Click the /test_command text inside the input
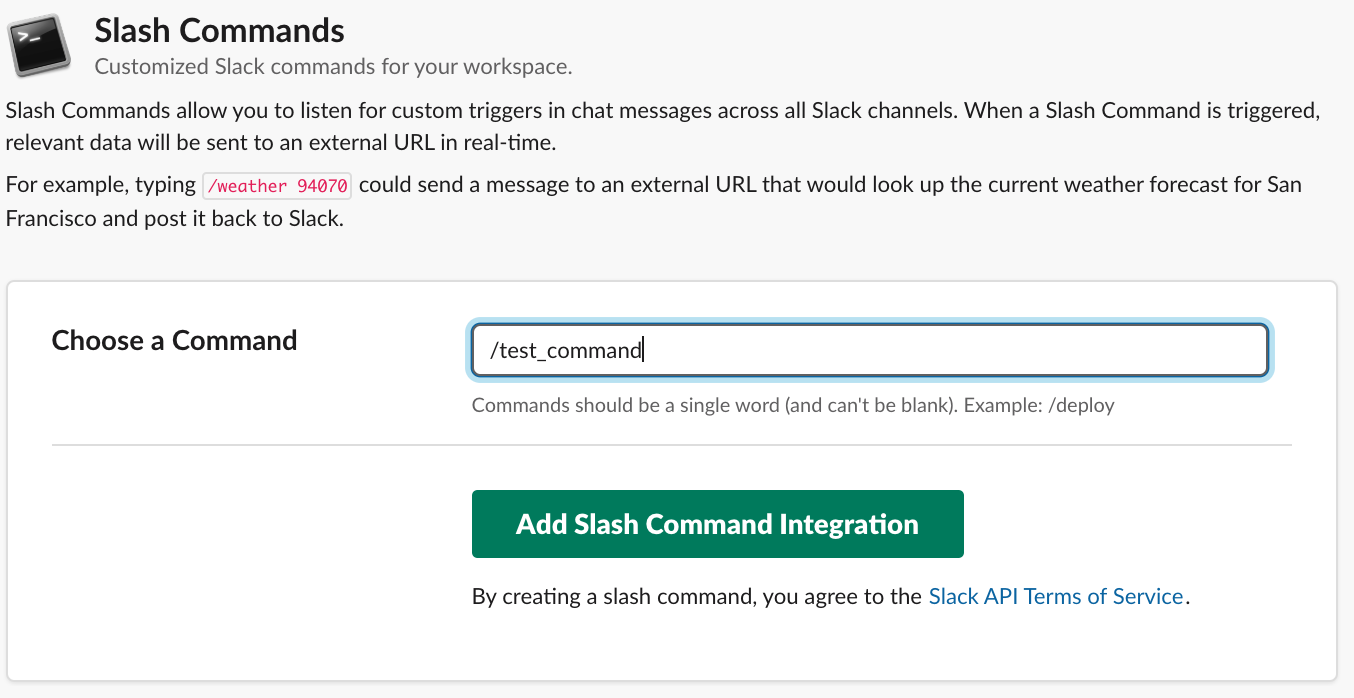The height and width of the screenshot is (698, 1354). tap(565, 351)
